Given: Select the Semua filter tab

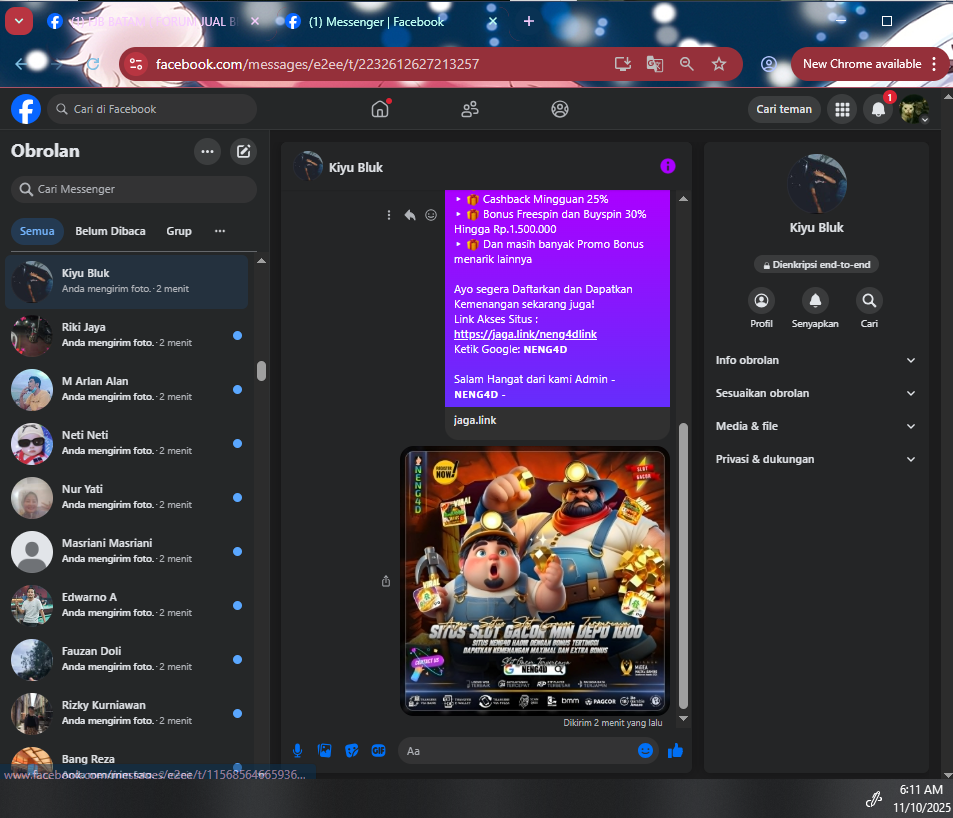Looking at the screenshot, I should [x=37, y=231].
